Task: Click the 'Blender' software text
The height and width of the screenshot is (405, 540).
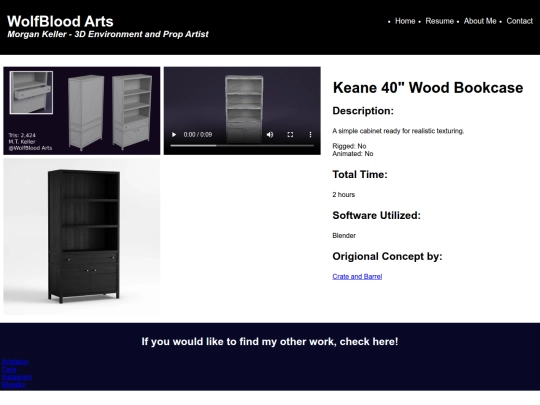Action: (x=344, y=236)
